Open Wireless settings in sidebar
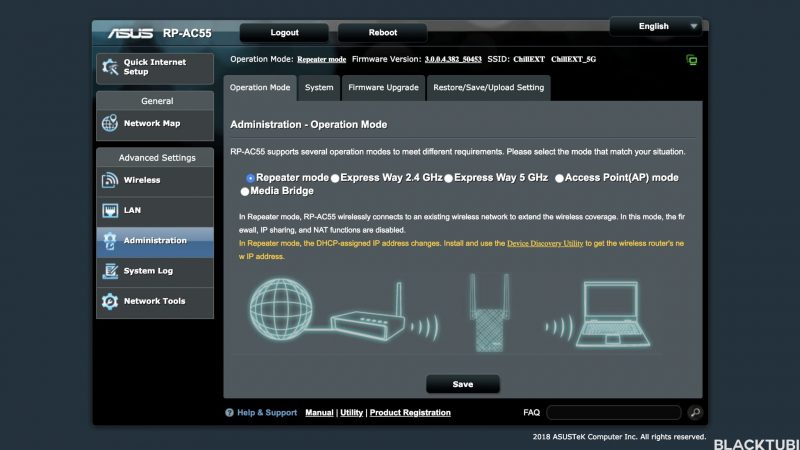The height and width of the screenshot is (450, 800). click(155, 180)
